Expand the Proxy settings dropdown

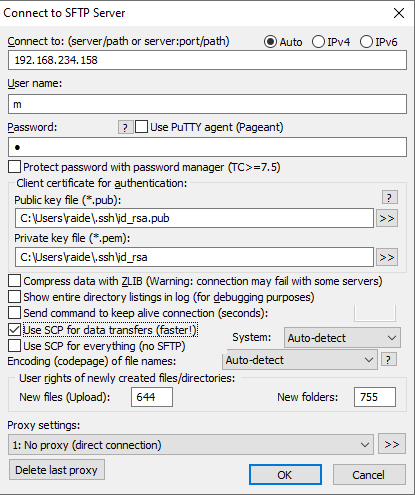(191, 445)
